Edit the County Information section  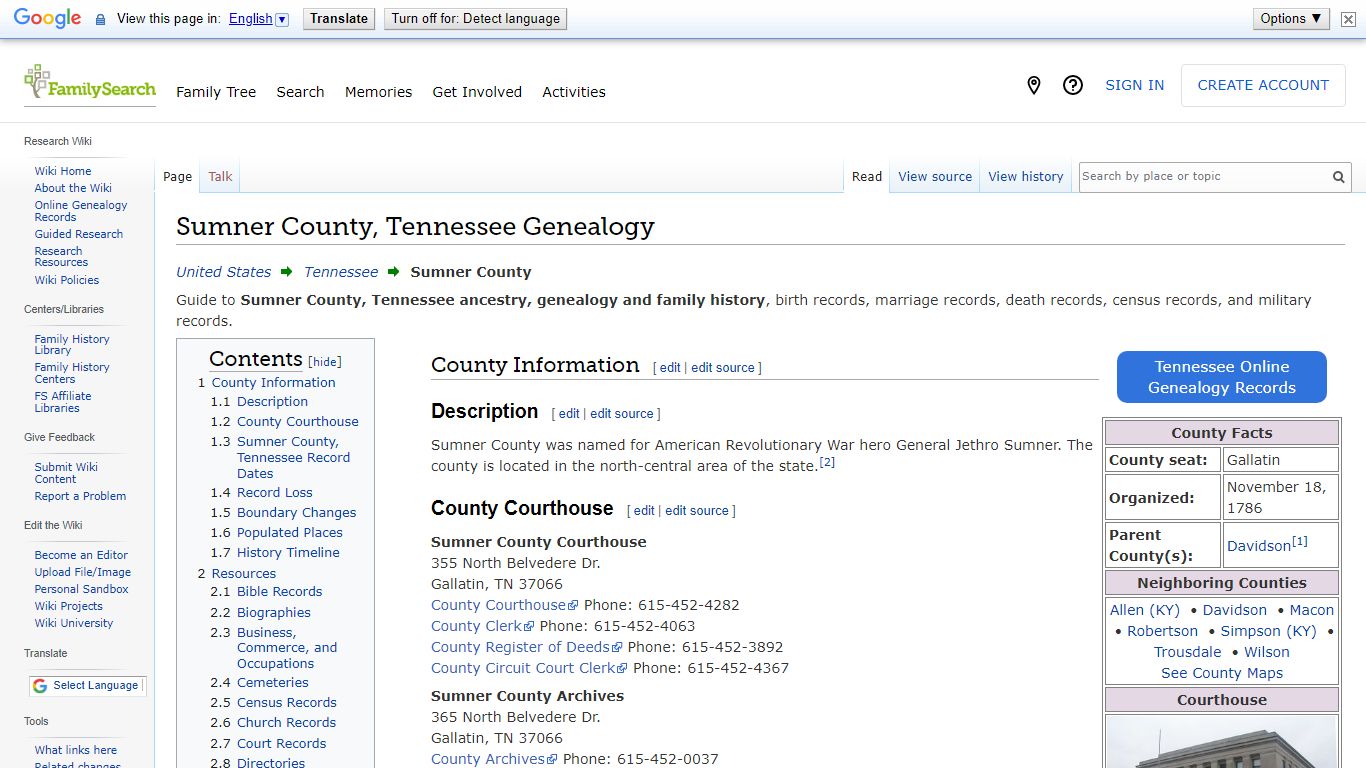coord(670,368)
